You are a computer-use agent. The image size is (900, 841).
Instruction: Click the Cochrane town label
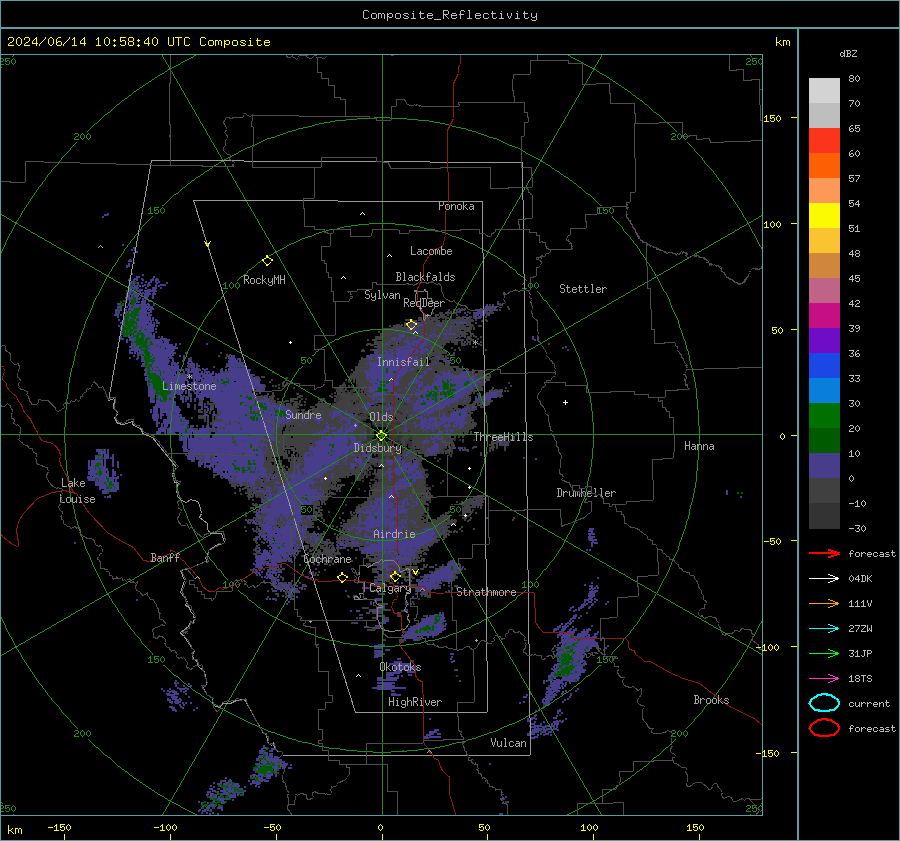(327, 559)
